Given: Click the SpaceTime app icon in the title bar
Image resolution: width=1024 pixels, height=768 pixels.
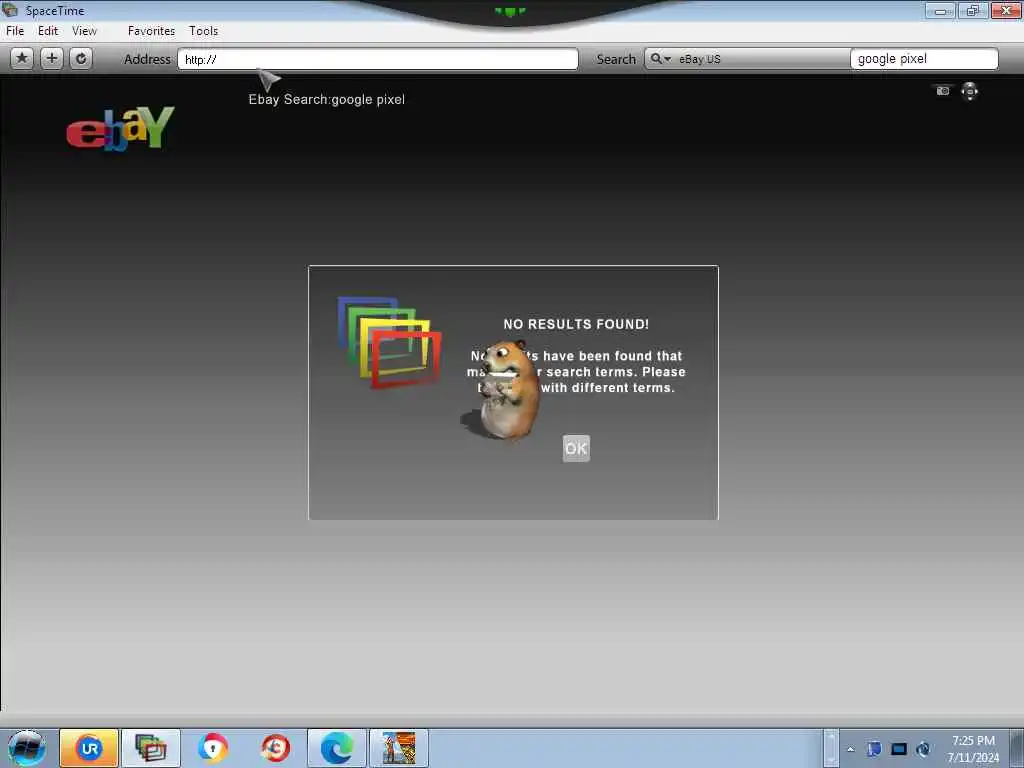Looking at the screenshot, I should (x=10, y=10).
